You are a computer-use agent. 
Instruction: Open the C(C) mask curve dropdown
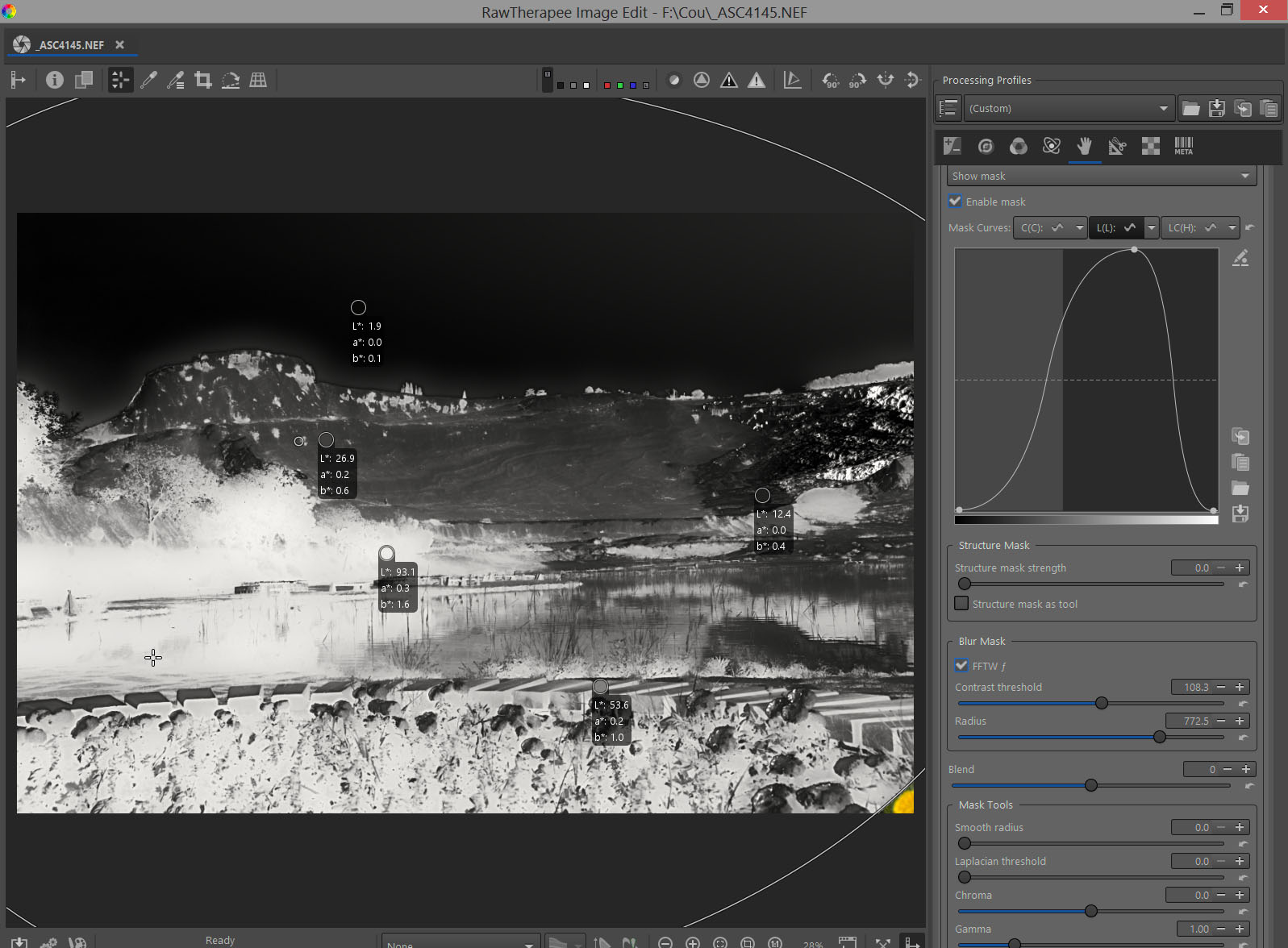click(x=1079, y=228)
